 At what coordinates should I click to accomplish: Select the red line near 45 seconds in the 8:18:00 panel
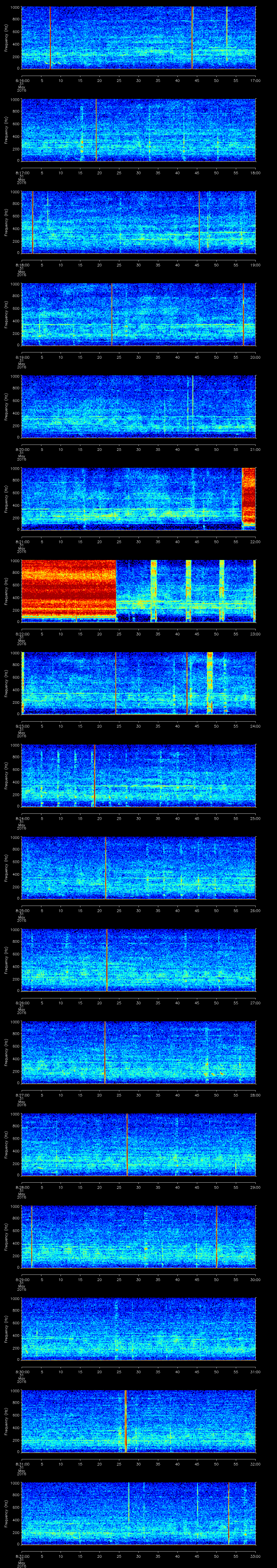[x=199, y=222]
